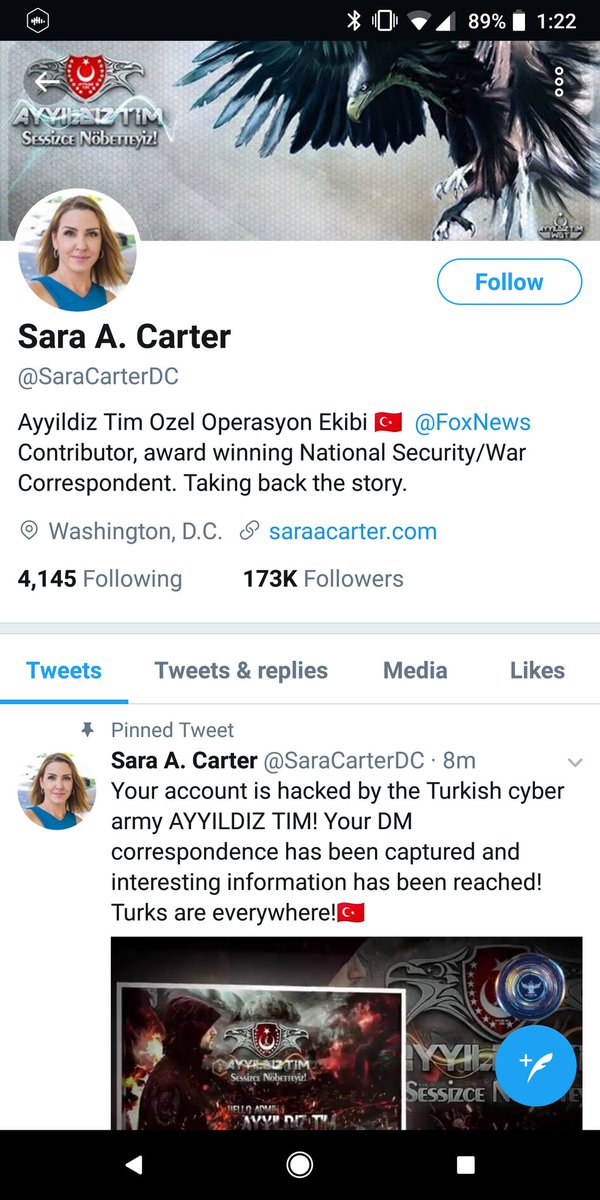
Task: Tap the Android recent apps square
Action: [x=465, y=1165]
